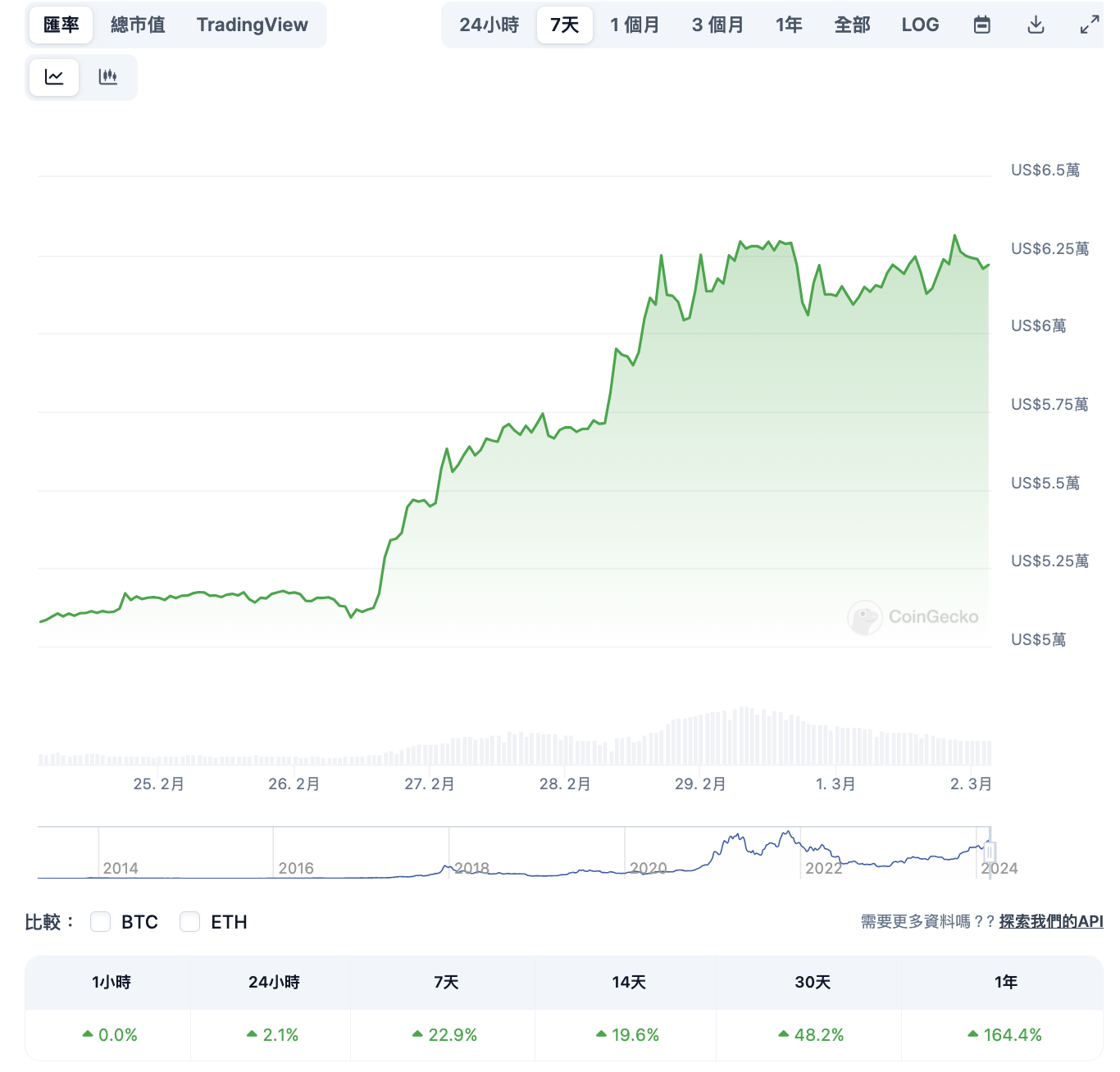Enable BTC comparison checkbox
The image size is (1120, 1072).
(101, 922)
